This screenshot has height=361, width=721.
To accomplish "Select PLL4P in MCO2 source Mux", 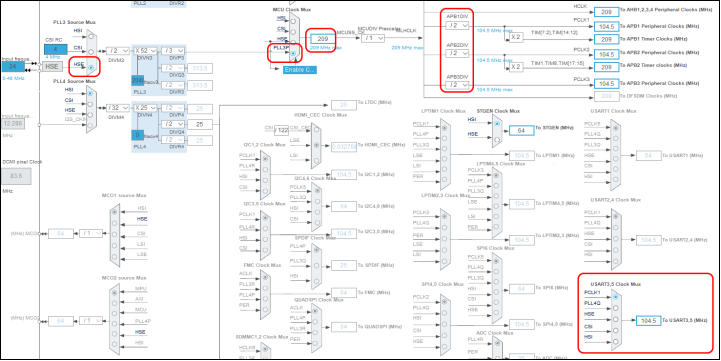I will pyautogui.click(x=114, y=325).
